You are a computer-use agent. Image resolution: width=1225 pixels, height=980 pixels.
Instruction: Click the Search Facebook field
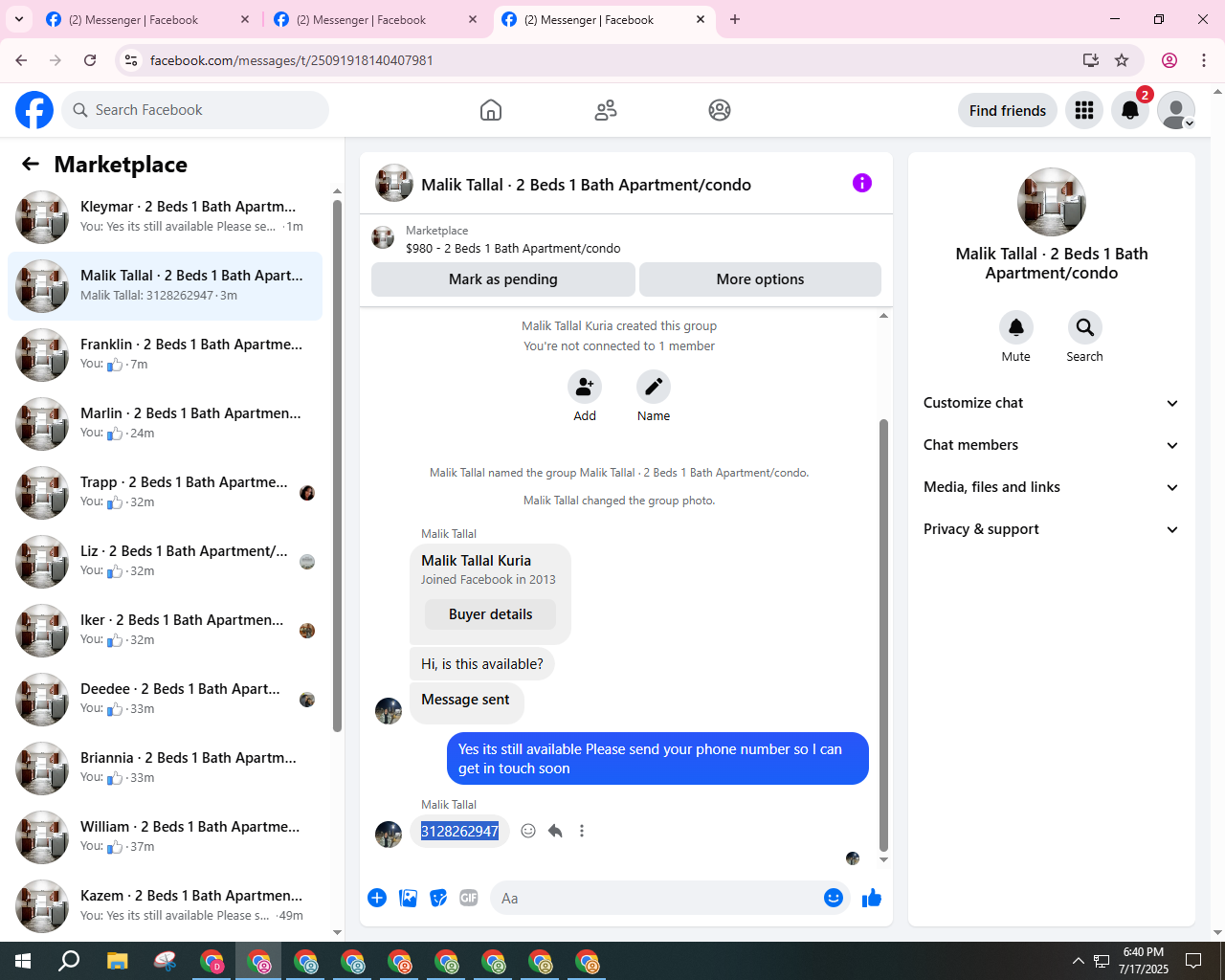coord(195,110)
